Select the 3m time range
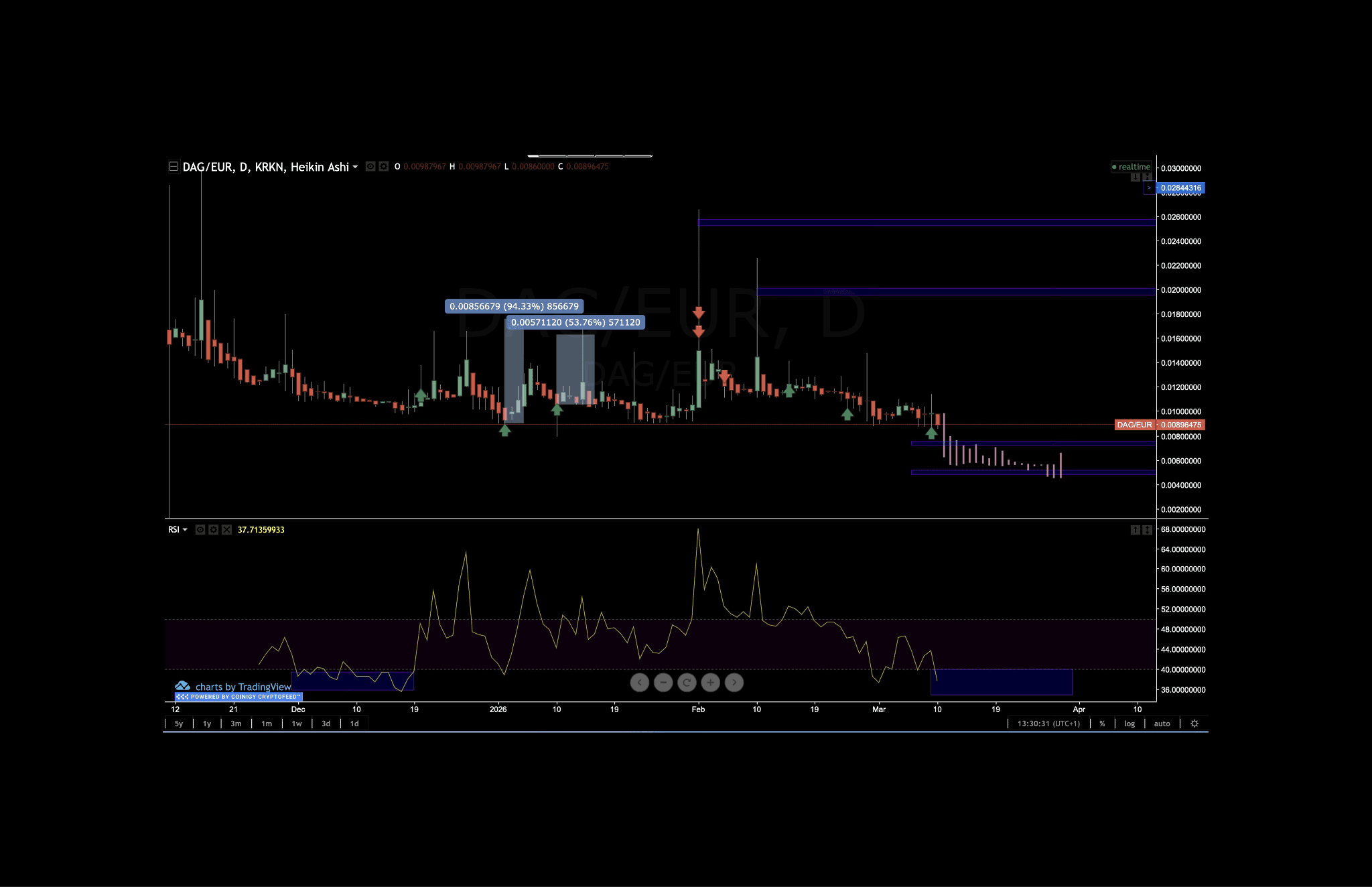Viewport: 1372px width, 887px height. pyautogui.click(x=236, y=724)
